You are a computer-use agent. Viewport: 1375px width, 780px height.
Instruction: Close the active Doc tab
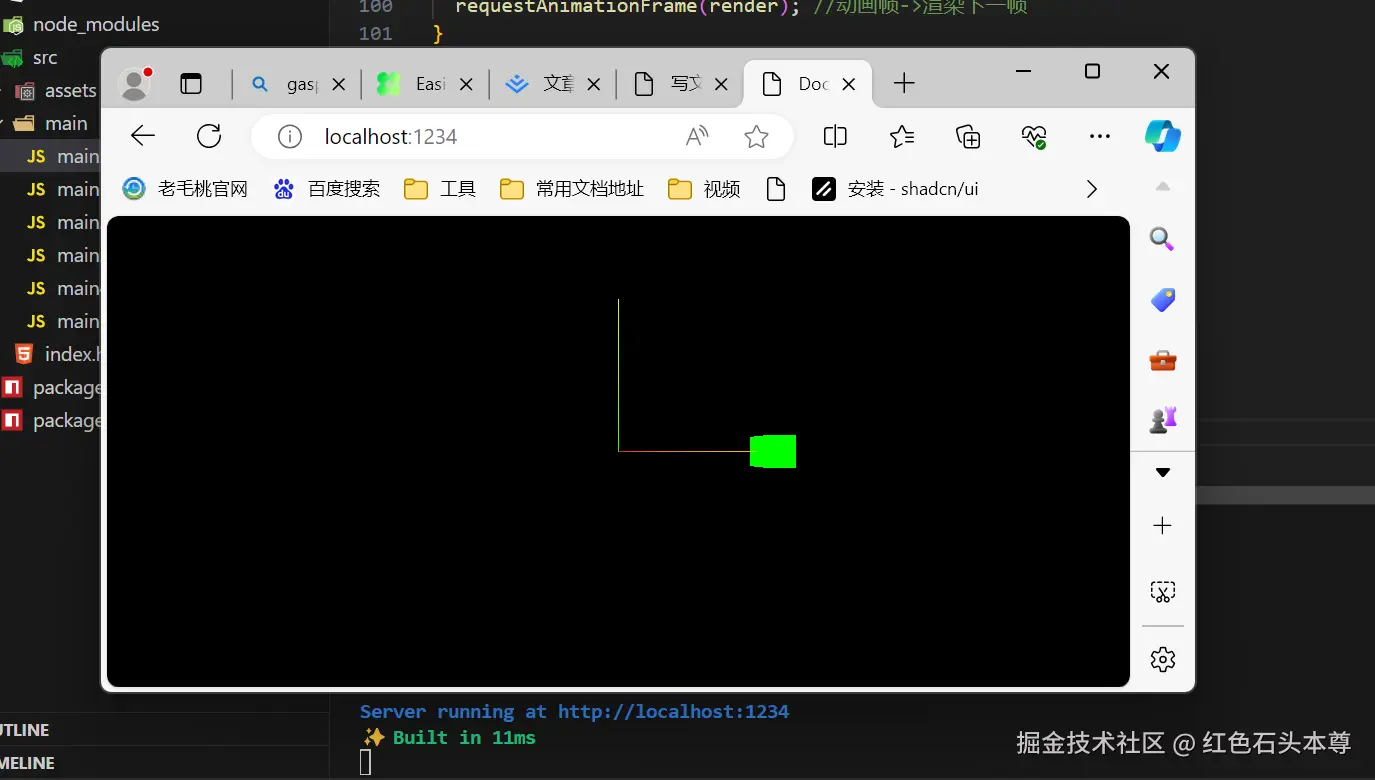click(x=848, y=85)
